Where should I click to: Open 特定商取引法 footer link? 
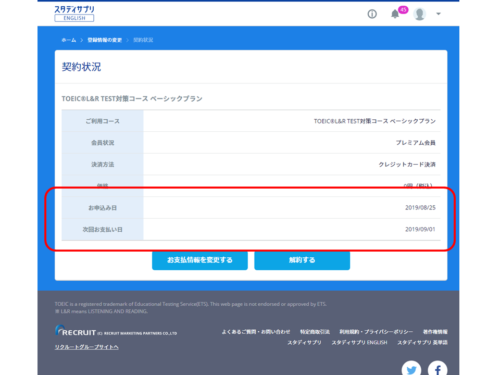(x=315, y=332)
